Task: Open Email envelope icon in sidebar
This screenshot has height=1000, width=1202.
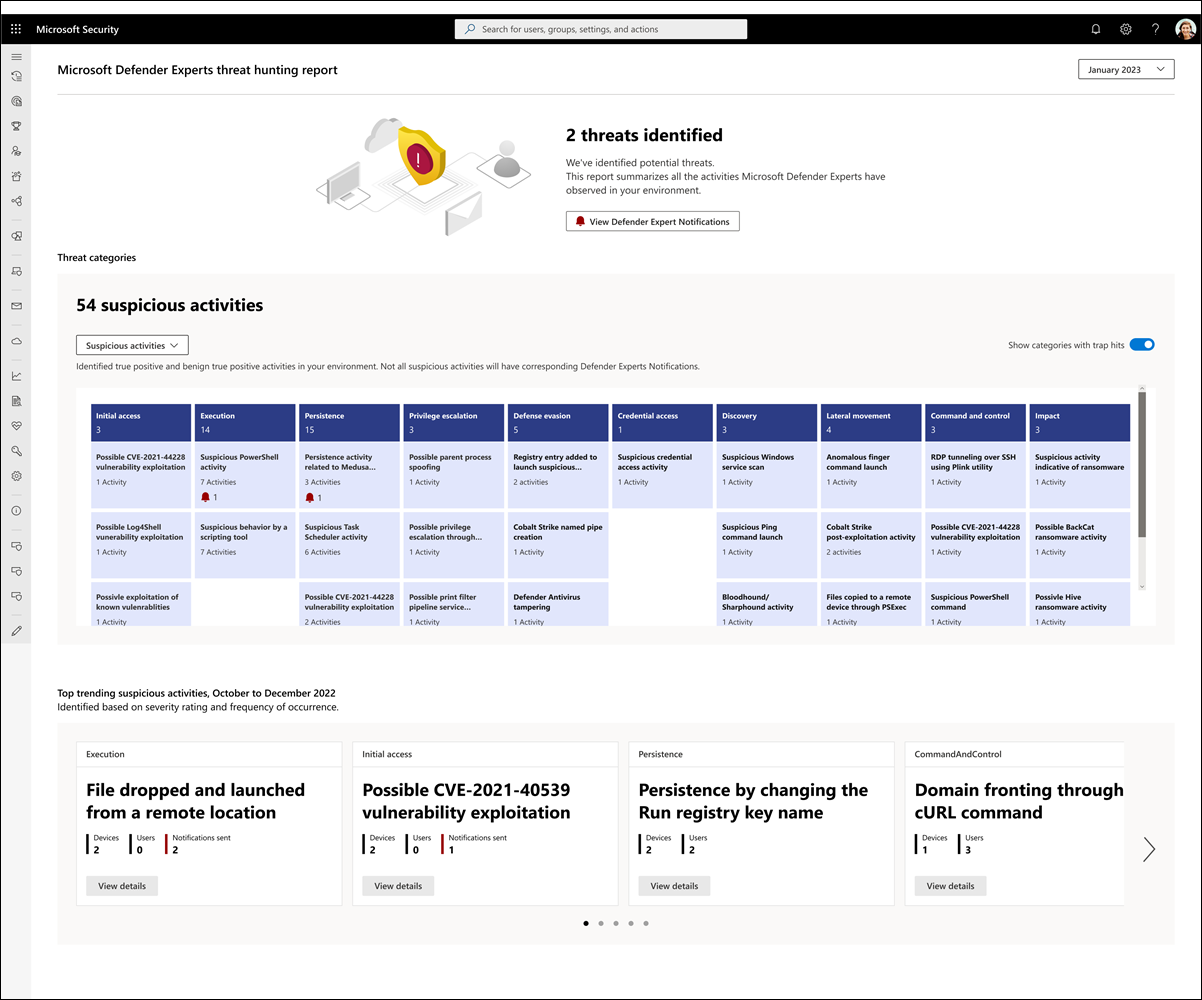Action: coord(16,306)
